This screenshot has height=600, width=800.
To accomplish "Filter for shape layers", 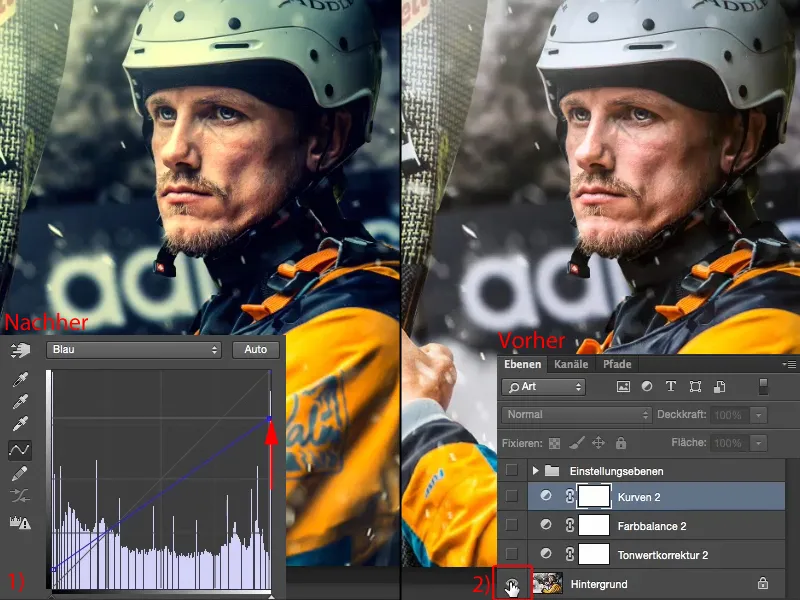I will 695,387.
